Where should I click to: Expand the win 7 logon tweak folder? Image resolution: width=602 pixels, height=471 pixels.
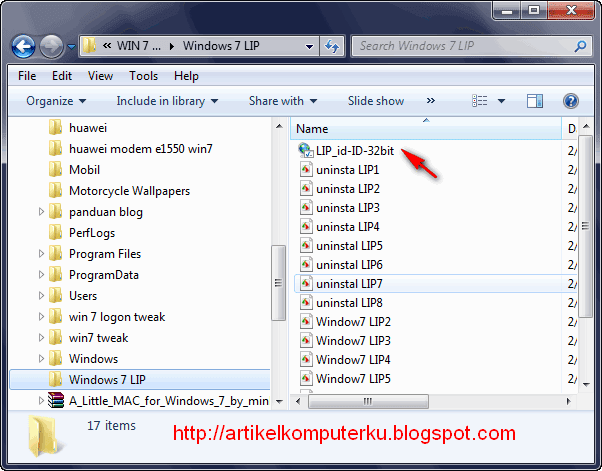[x=41, y=317]
